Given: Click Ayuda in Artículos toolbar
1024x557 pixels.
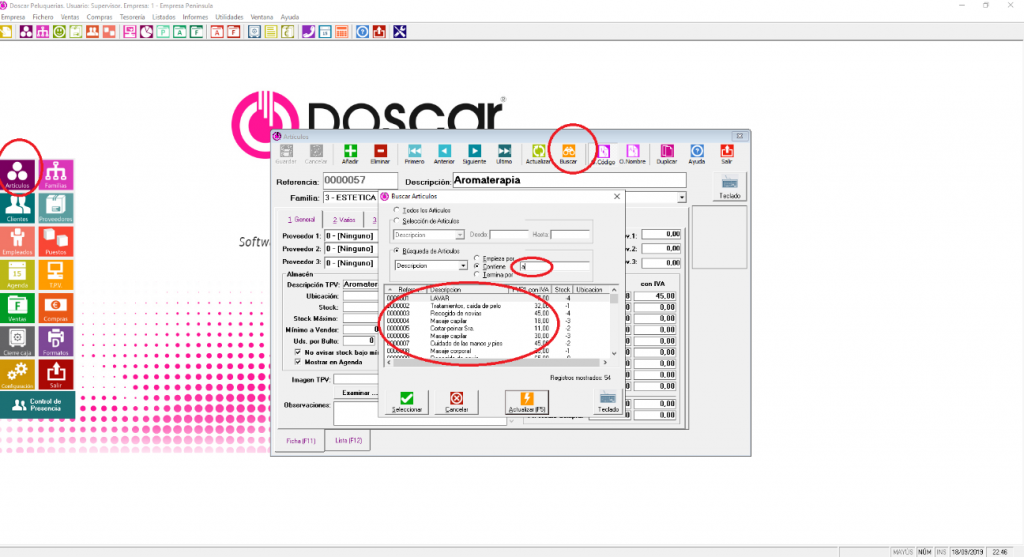Looking at the screenshot, I should click(697, 155).
